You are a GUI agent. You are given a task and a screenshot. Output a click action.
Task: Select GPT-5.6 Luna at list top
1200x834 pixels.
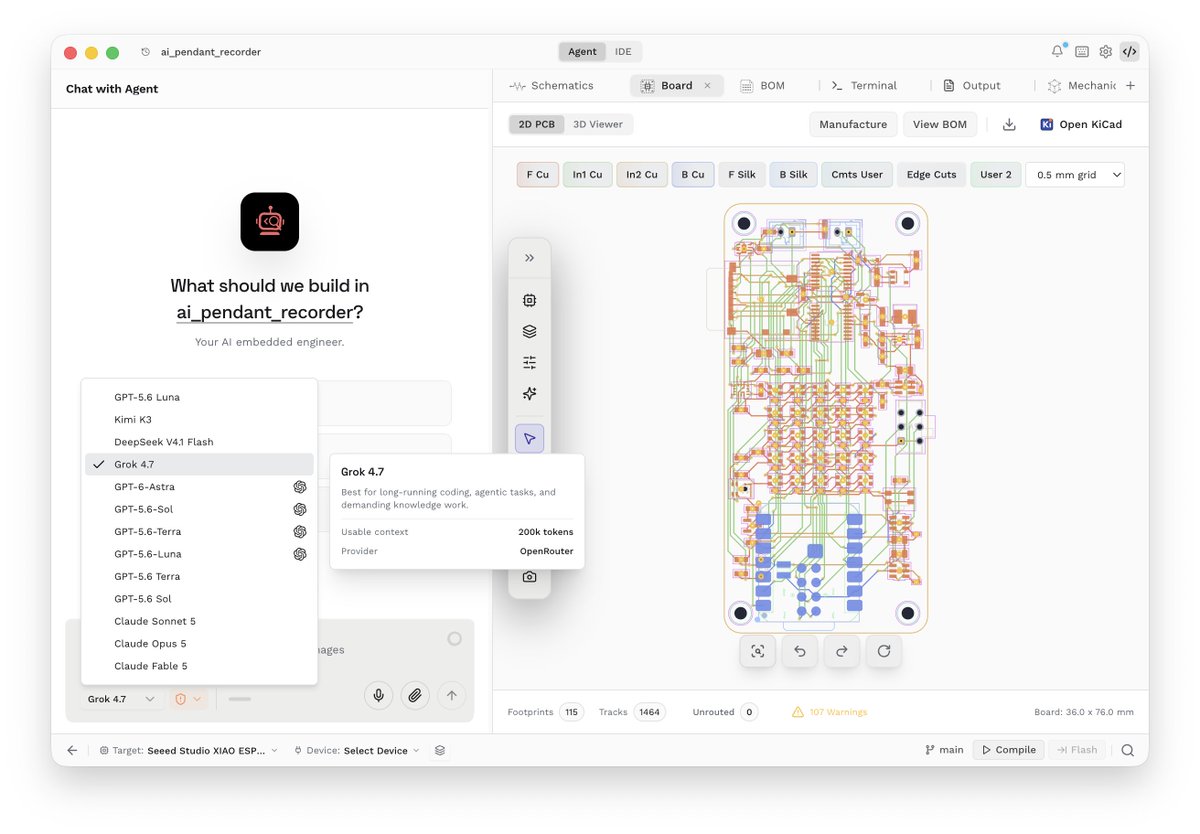(199, 397)
